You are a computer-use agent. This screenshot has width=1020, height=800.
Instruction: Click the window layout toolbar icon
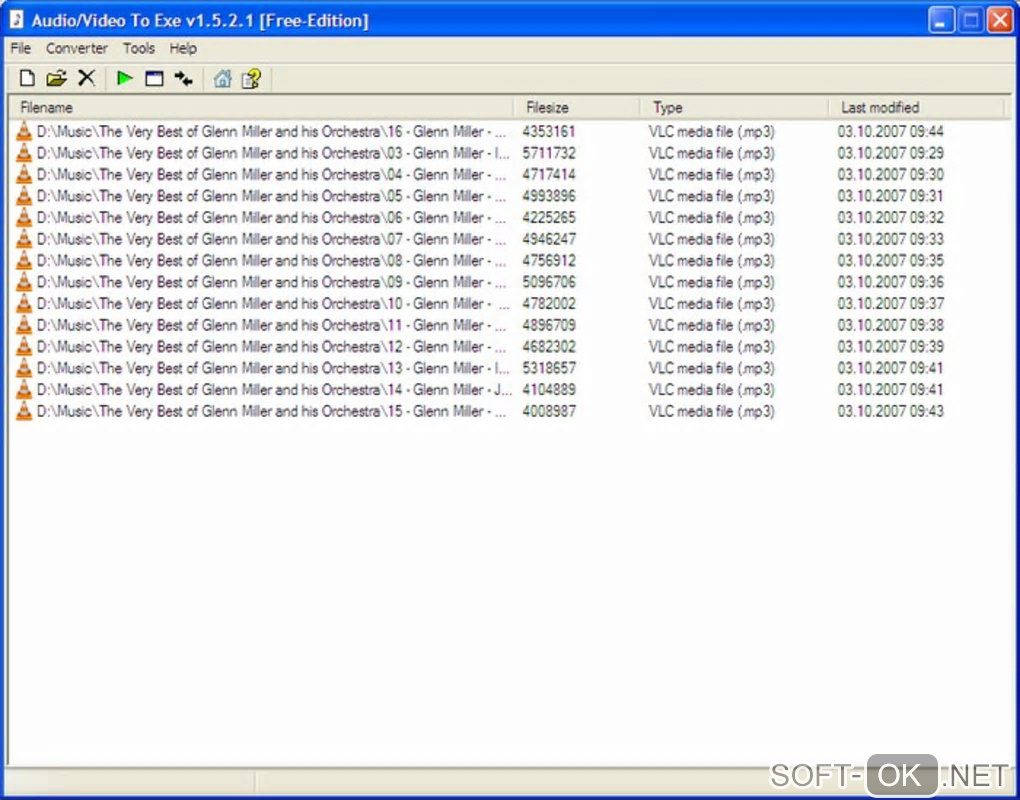click(x=154, y=79)
